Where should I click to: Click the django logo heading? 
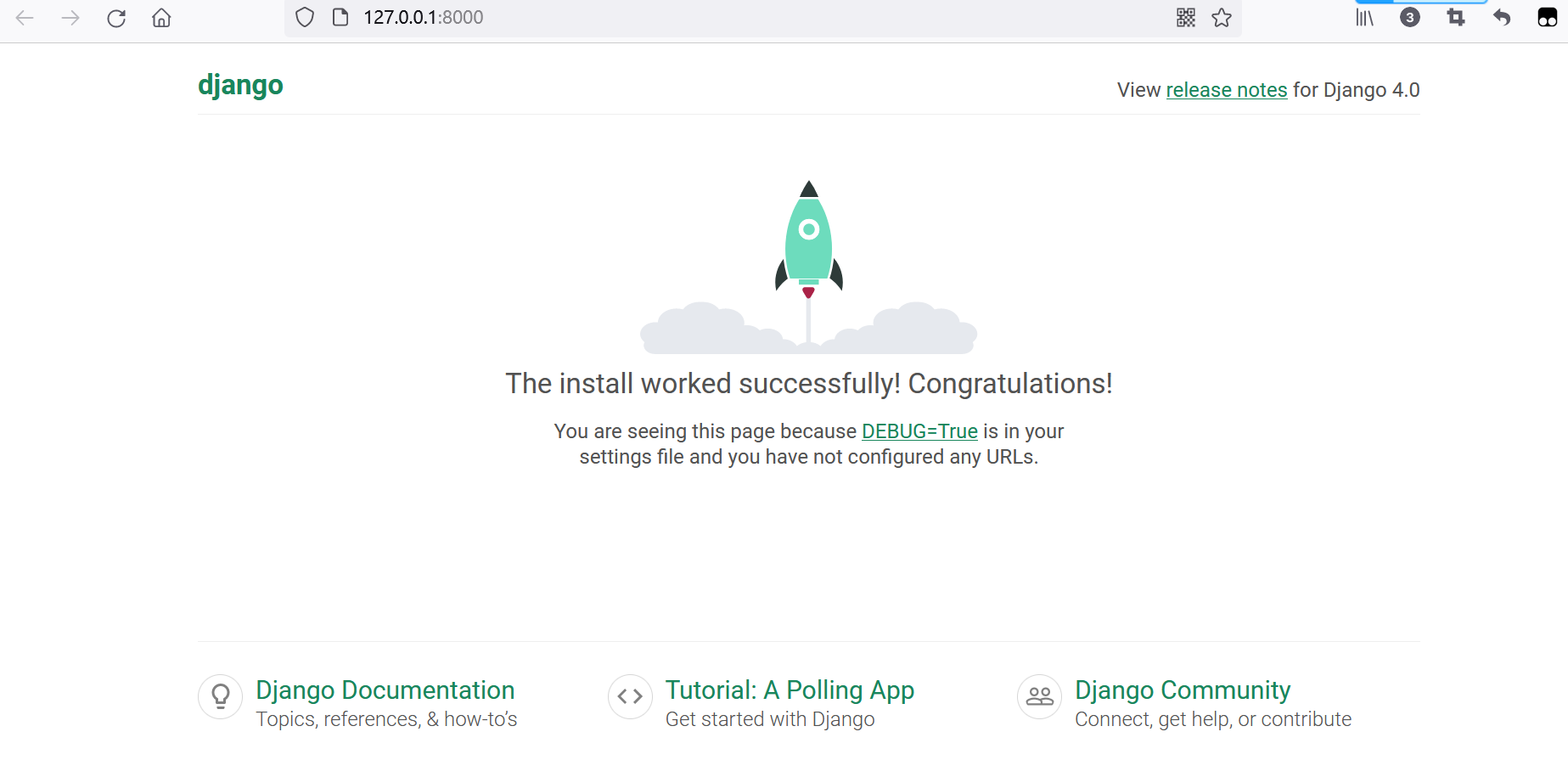(x=240, y=86)
